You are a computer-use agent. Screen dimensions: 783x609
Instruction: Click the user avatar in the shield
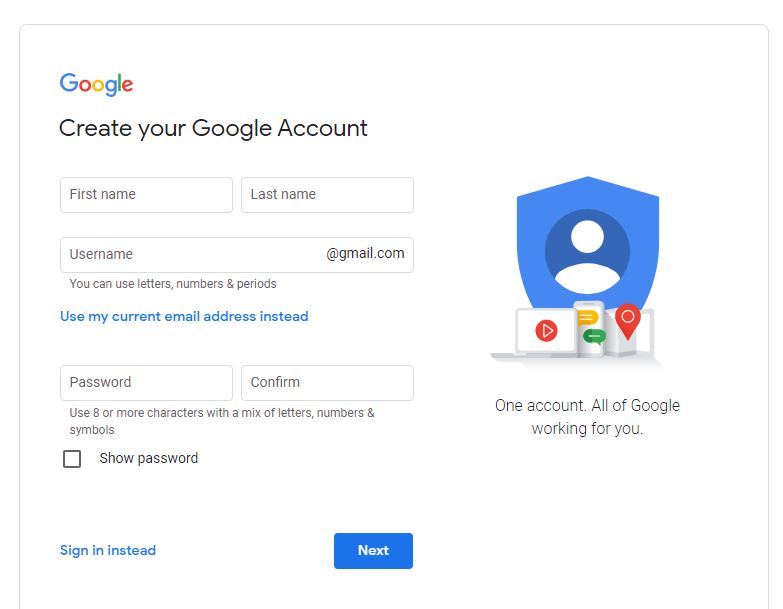click(587, 250)
